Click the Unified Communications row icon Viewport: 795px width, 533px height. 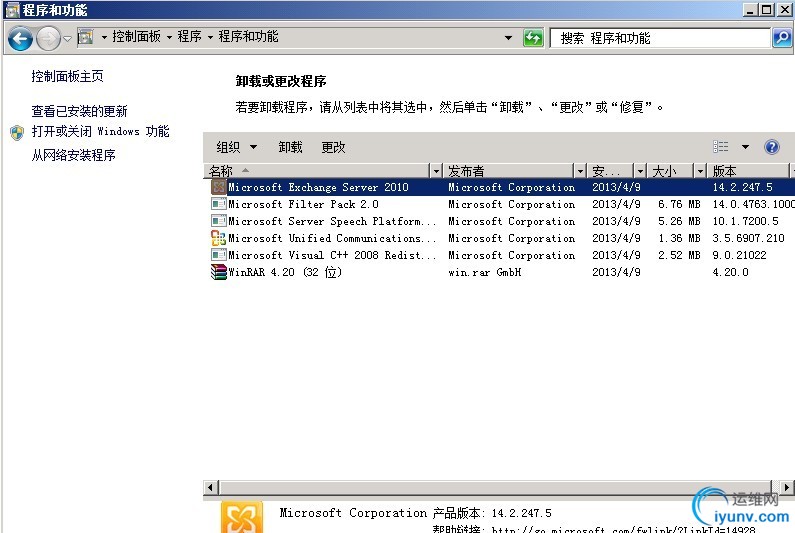pos(219,238)
